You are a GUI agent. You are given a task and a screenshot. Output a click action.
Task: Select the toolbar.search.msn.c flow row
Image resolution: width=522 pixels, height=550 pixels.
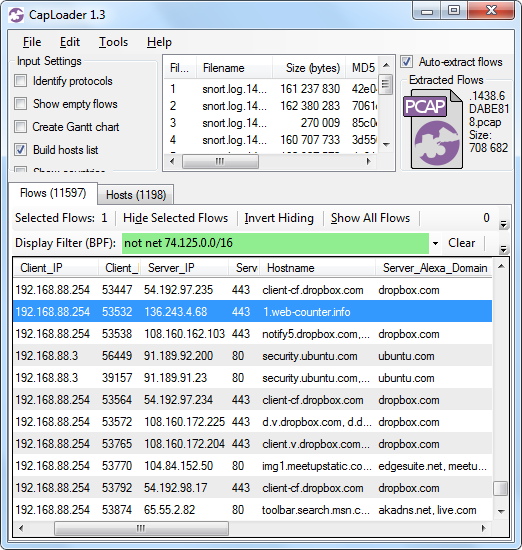pyautogui.click(x=253, y=510)
